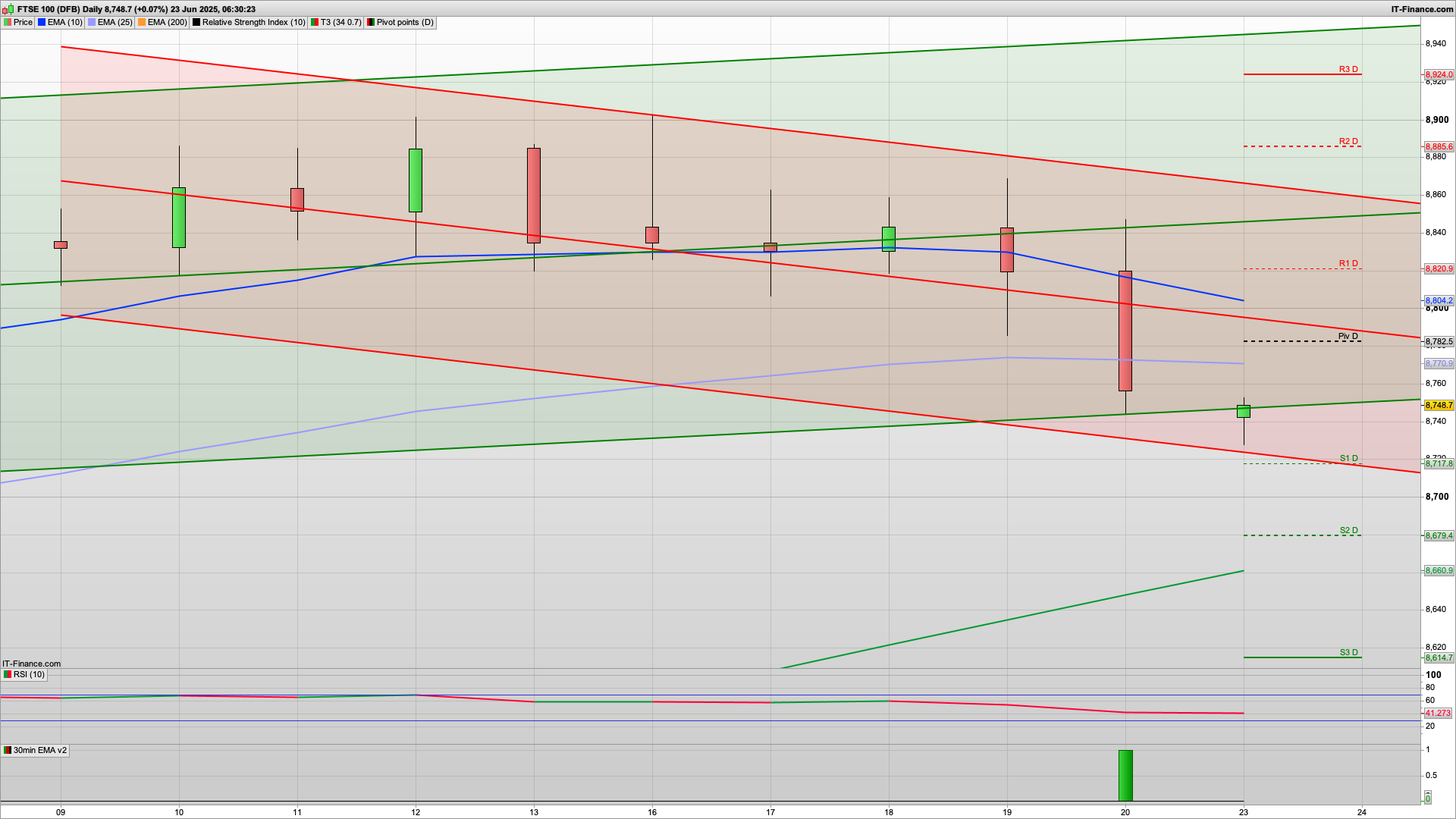Image resolution: width=1456 pixels, height=819 pixels.
Task: Click the S1 D support level label
Action: pyautogui.click(x=1348, y=458)
